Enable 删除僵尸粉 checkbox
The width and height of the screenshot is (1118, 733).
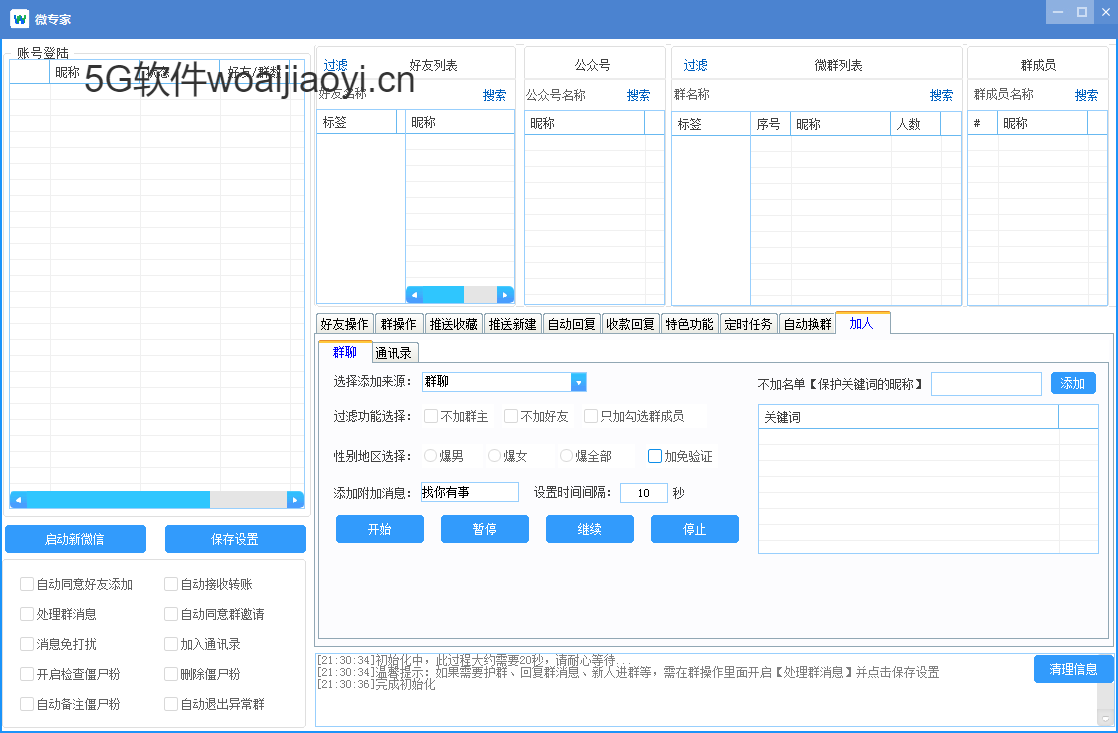tap(171, 674)
